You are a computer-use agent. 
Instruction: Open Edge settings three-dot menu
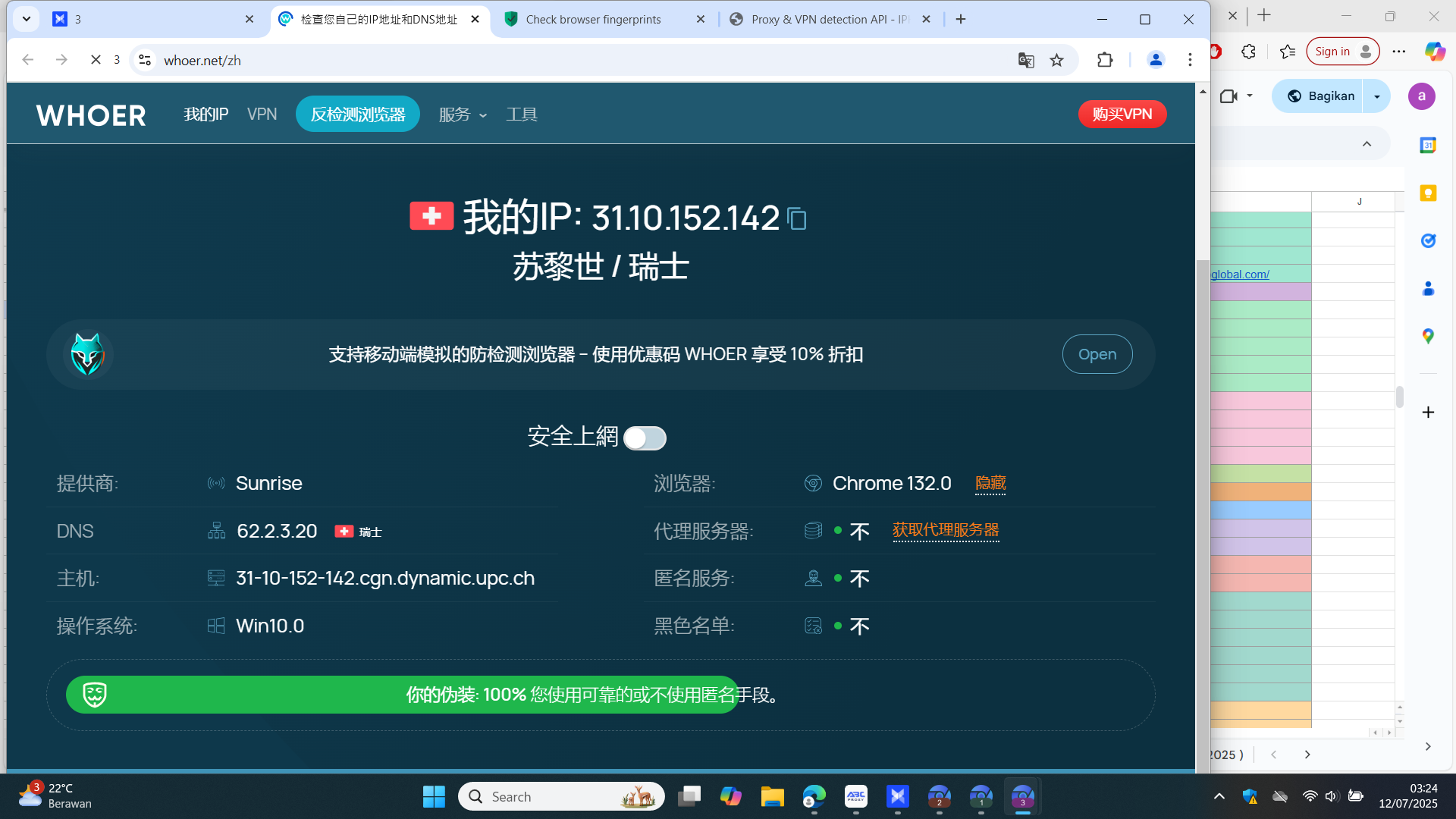click(x=1399, y=52)
